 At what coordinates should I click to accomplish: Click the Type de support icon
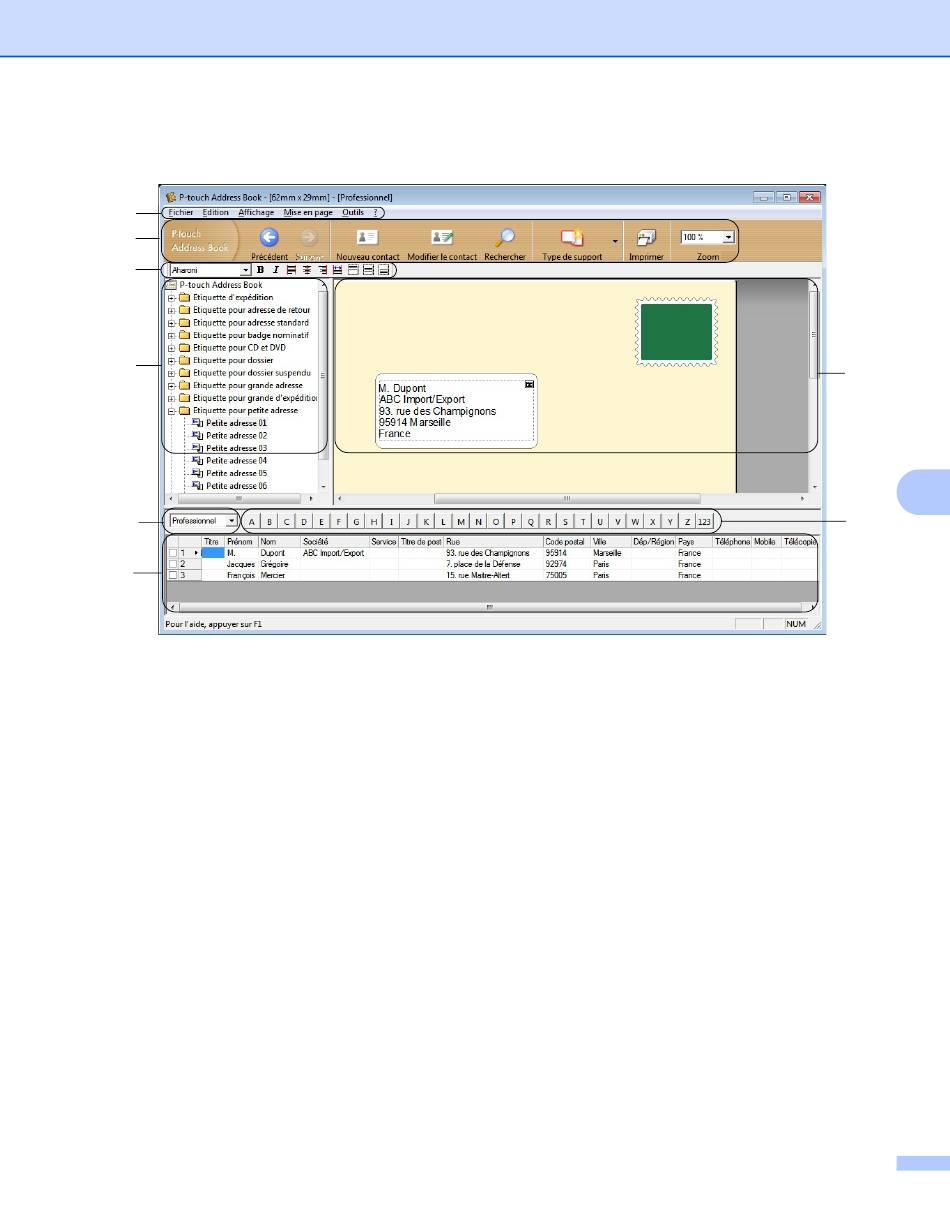pos(572,237)
